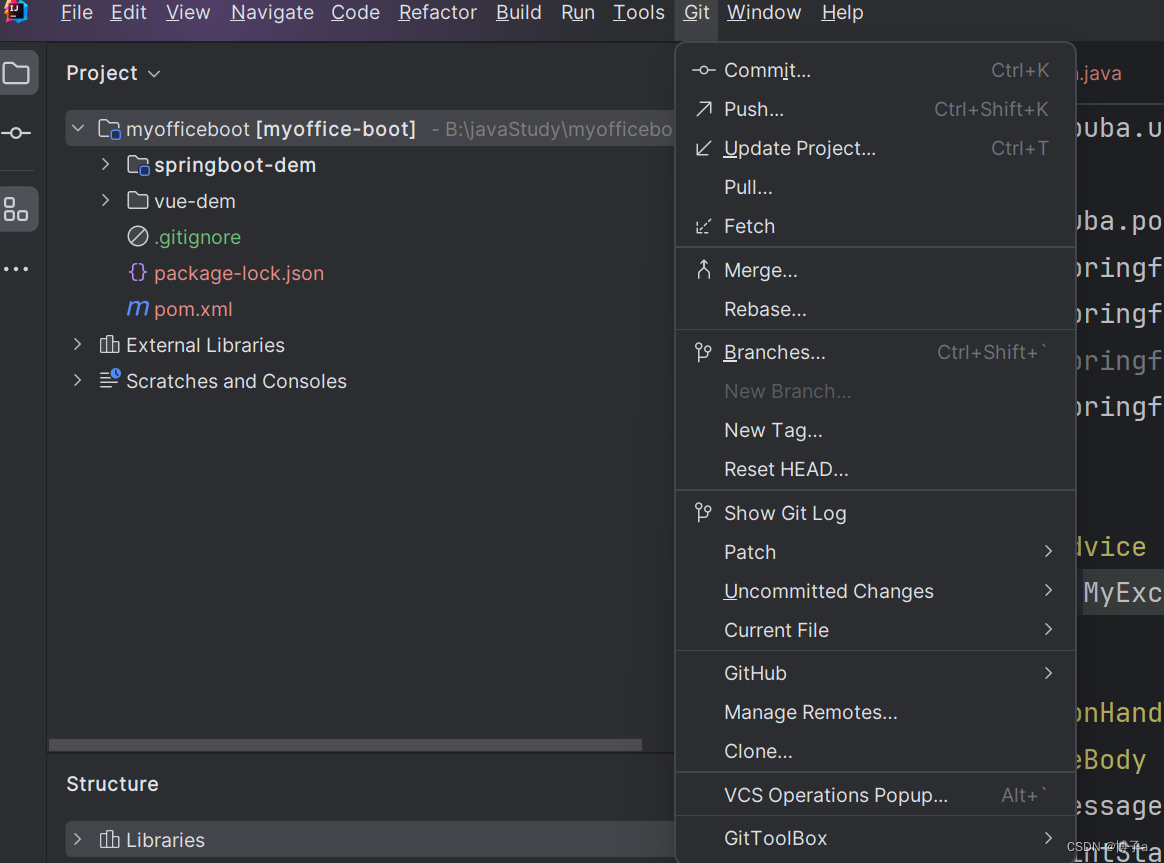Screen dimensions: 1164x863
Task: Select the .gitignore file name
Action: [197, 237]
